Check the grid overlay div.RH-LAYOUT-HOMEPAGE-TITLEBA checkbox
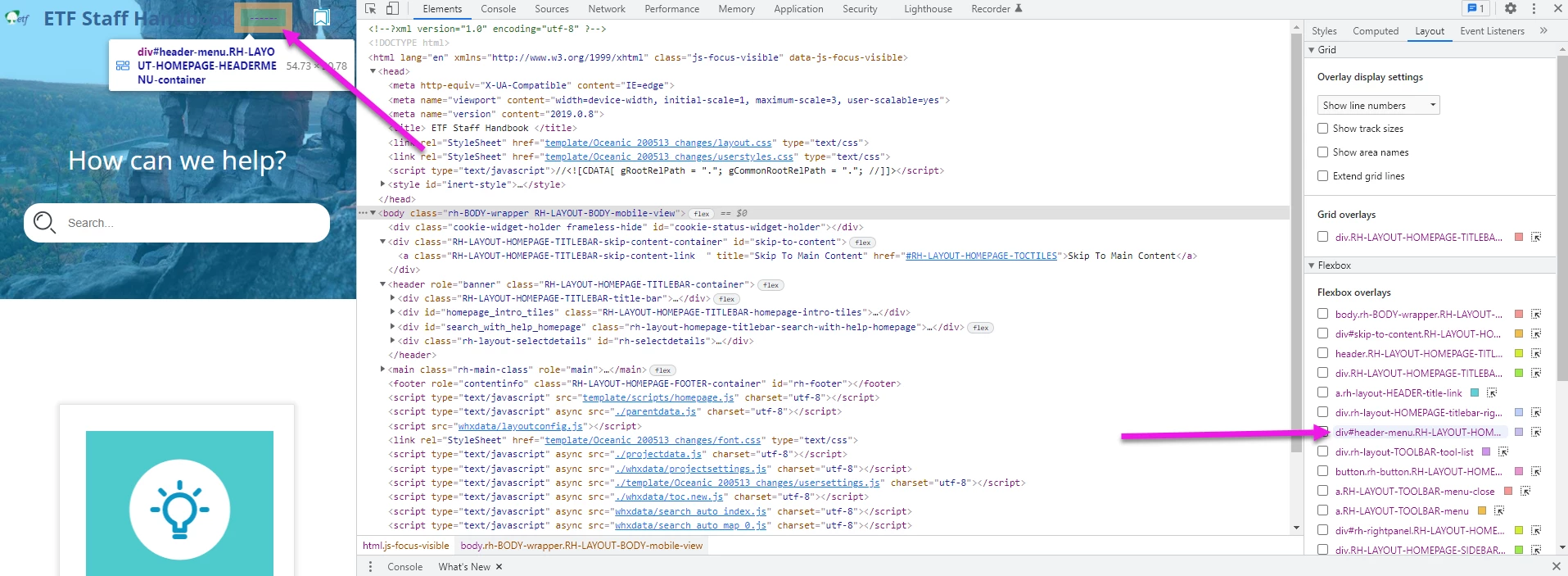The width and height of the screenshot is (1568, 576). 1322,237
